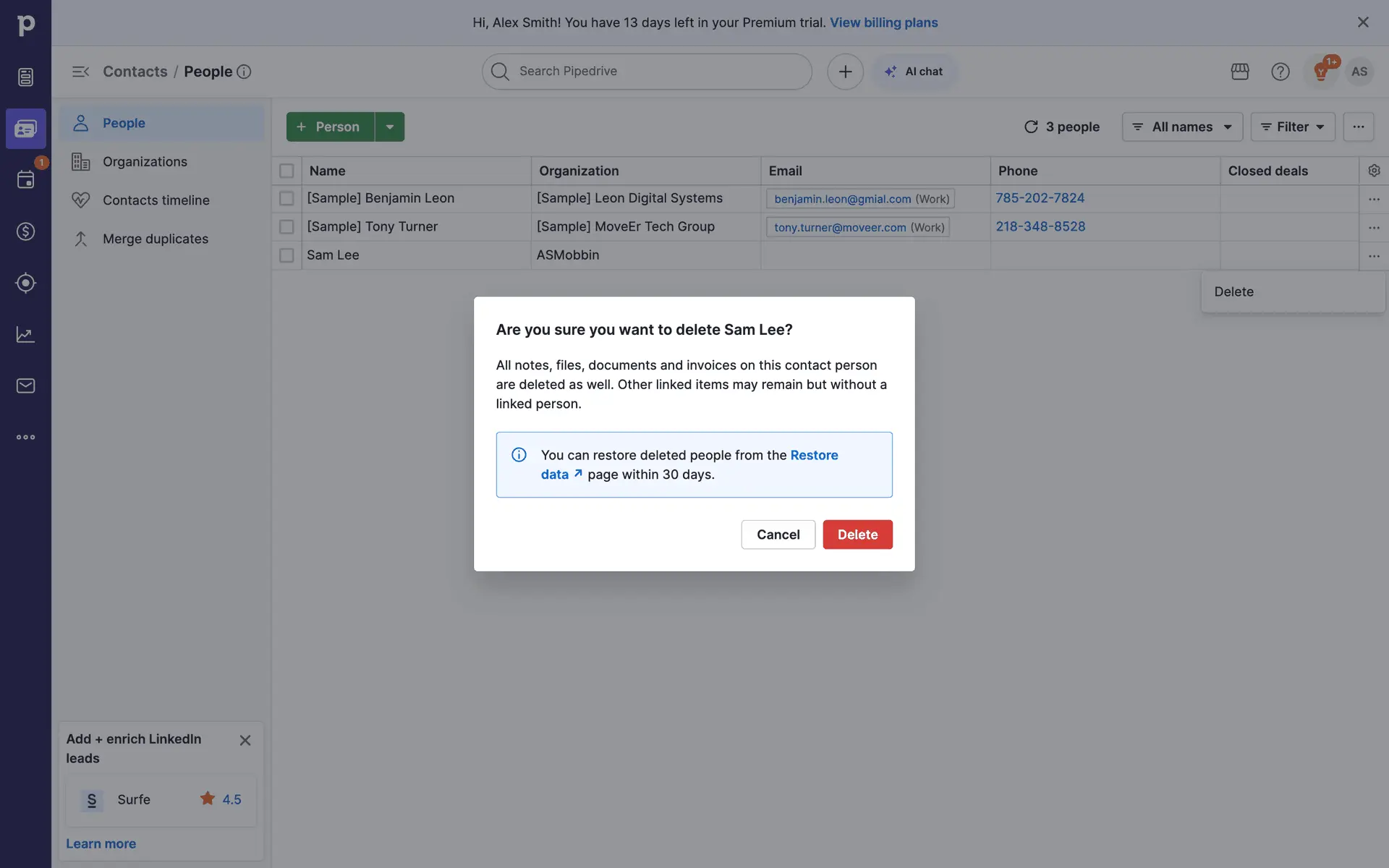Viewport: 1389px width, 868px height.
Task: Tick the checkbox for Sam Lee
Action: coord(286,255)
